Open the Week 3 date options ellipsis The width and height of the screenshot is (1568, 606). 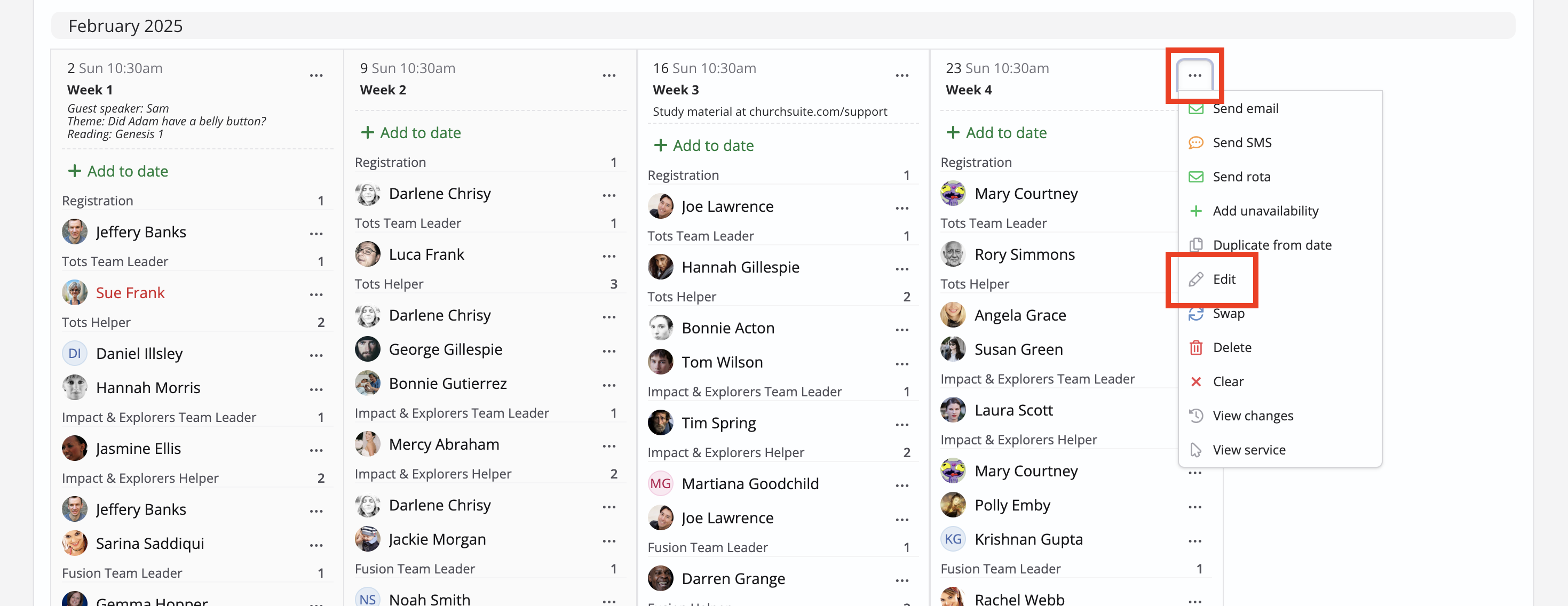click(901, 75)
